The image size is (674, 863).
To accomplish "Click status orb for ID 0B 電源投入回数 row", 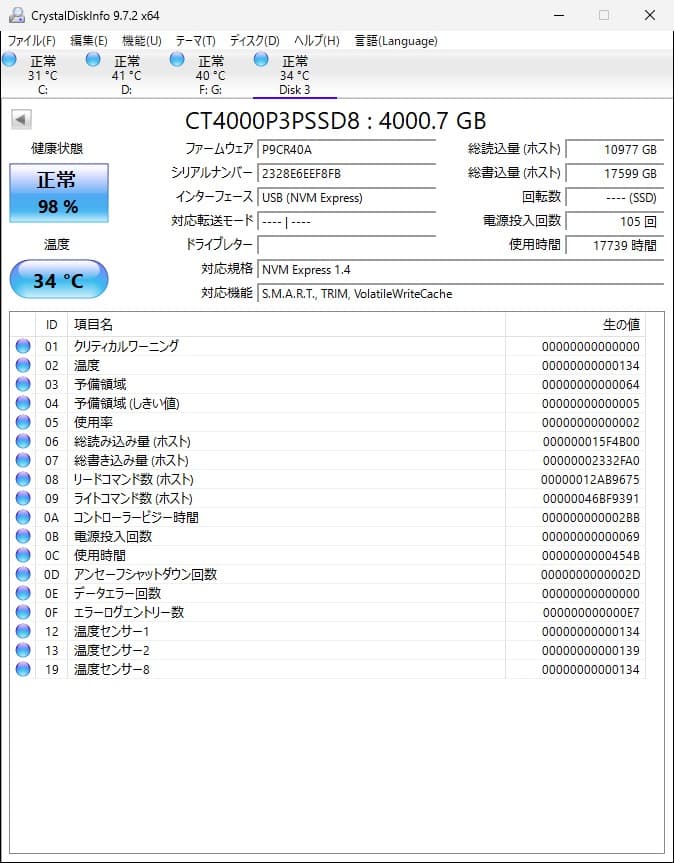I will coord(23,536).
